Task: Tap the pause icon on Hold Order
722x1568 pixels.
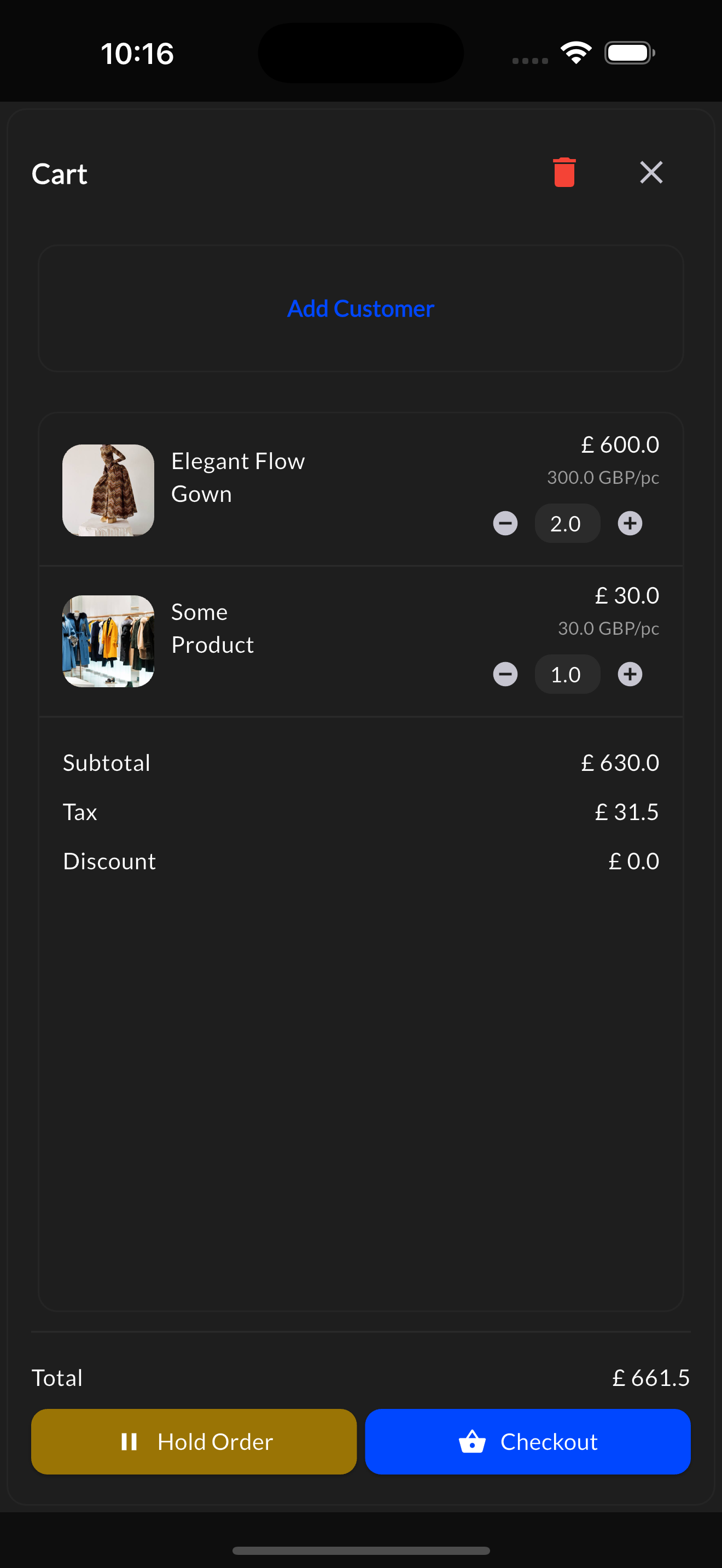Action: 129,1441
